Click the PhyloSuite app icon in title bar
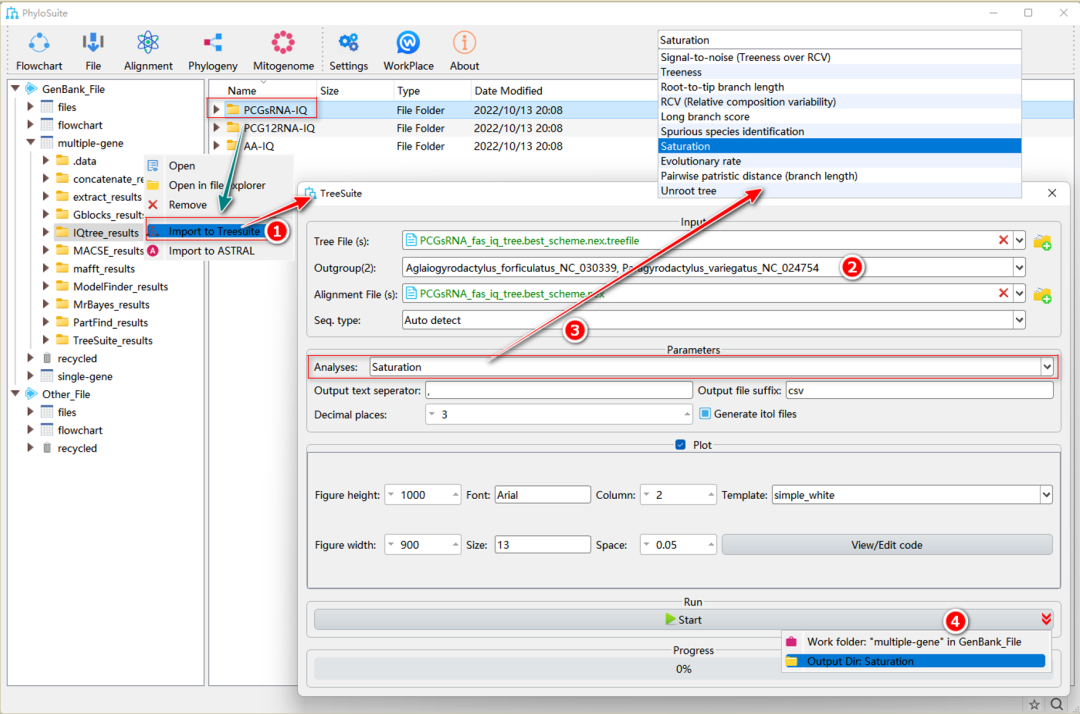 click(12, 13)
